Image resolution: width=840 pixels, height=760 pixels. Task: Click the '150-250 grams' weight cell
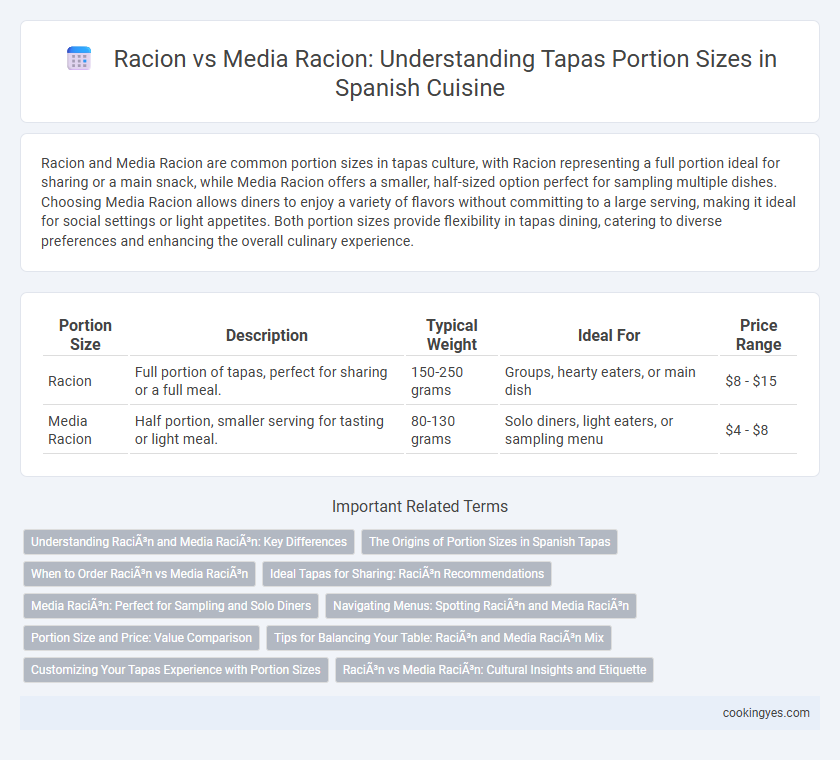click(x=452, y=381)
